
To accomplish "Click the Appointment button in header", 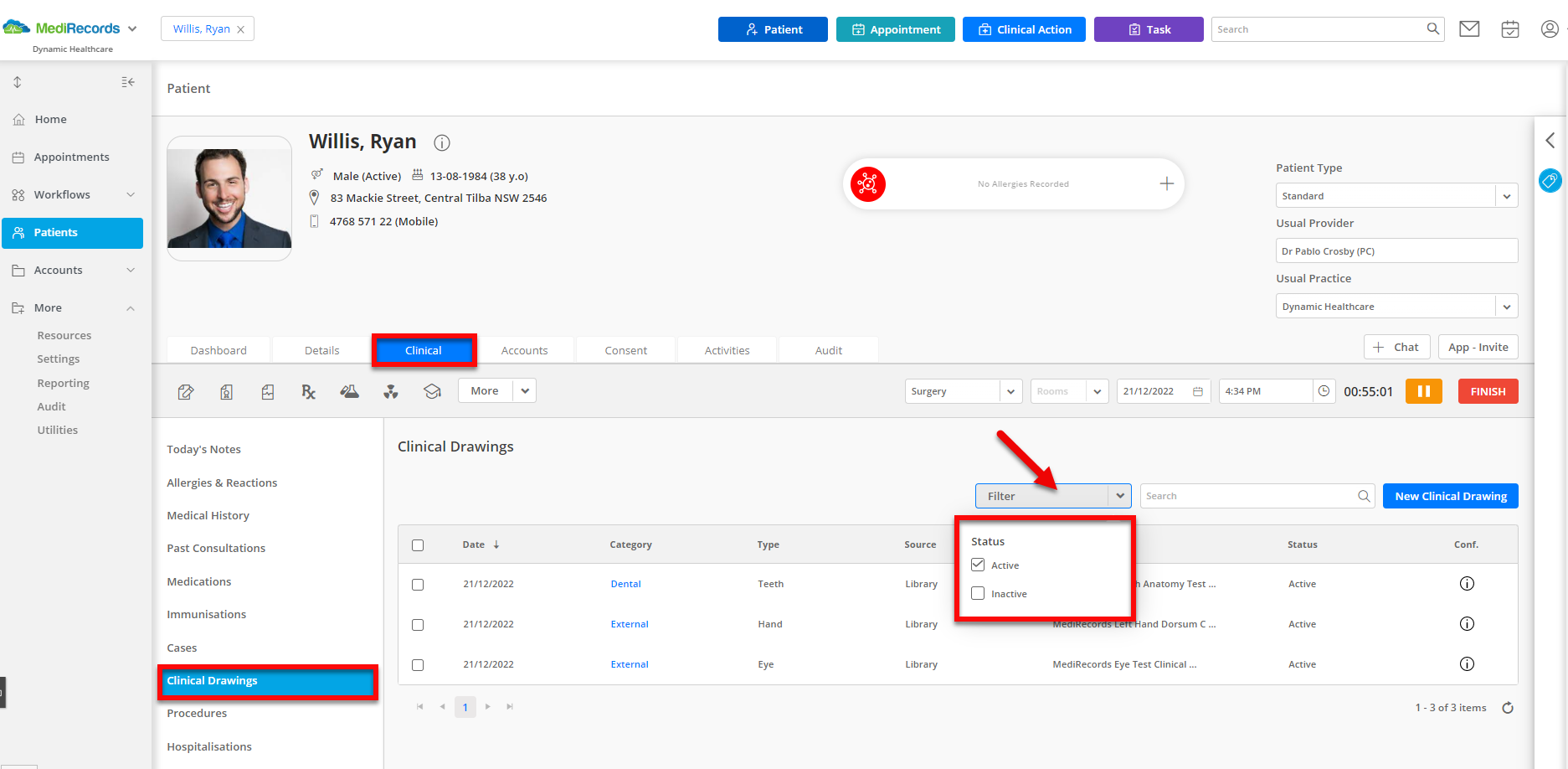I will 896,29.
